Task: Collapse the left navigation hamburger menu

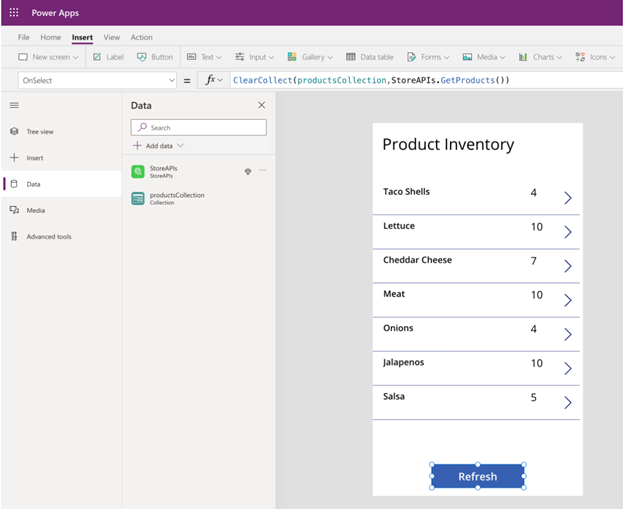Action: [14, 105]
